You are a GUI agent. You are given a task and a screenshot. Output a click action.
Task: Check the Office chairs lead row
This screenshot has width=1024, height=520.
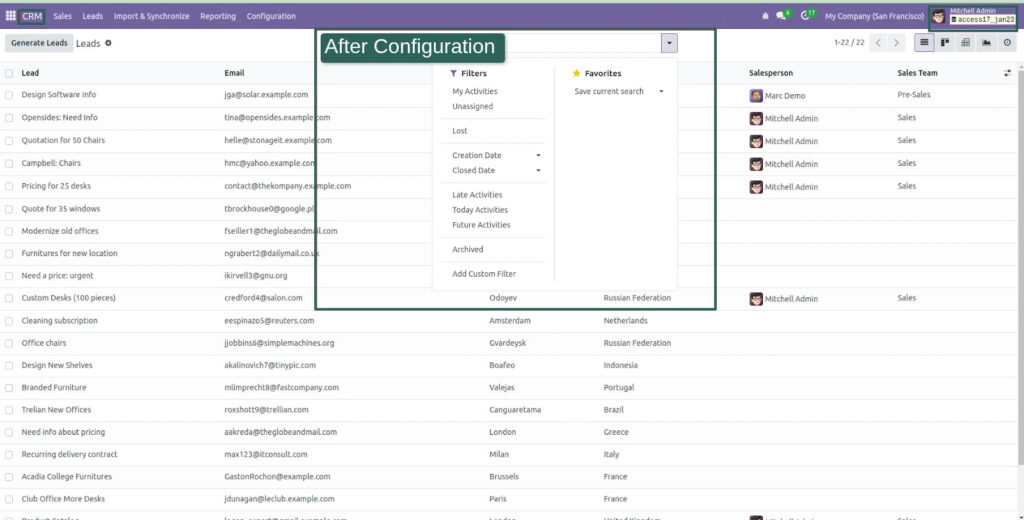tap(9, 343)
